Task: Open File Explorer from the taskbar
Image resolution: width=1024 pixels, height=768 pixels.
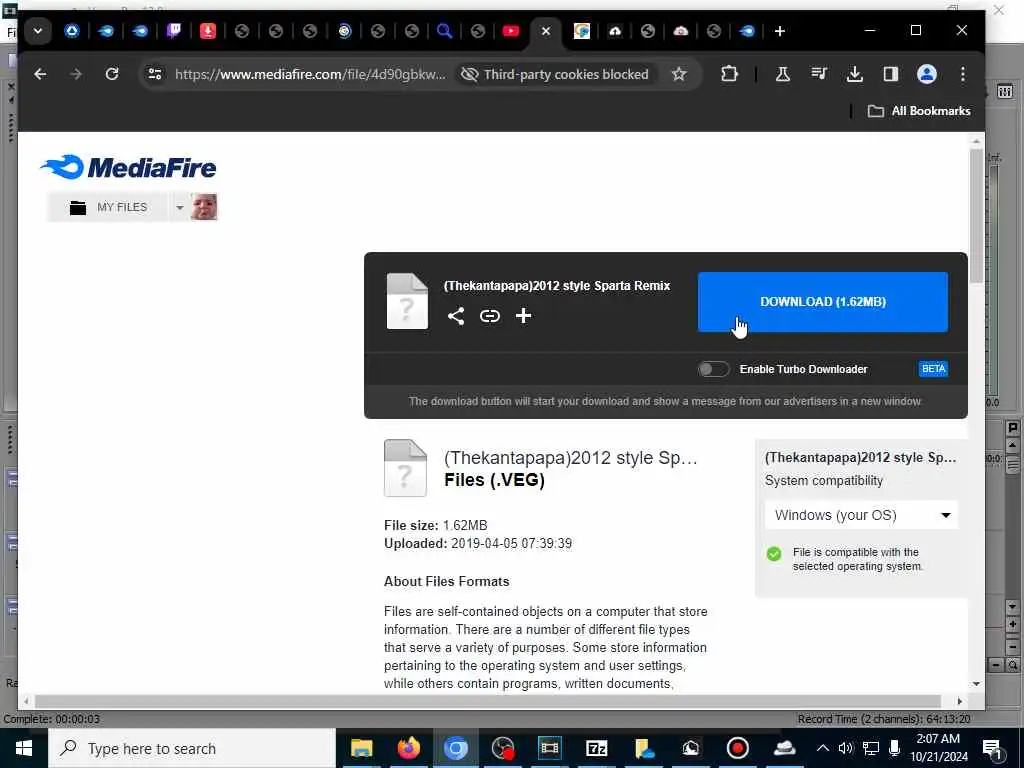Action: [x=361, y=748]
